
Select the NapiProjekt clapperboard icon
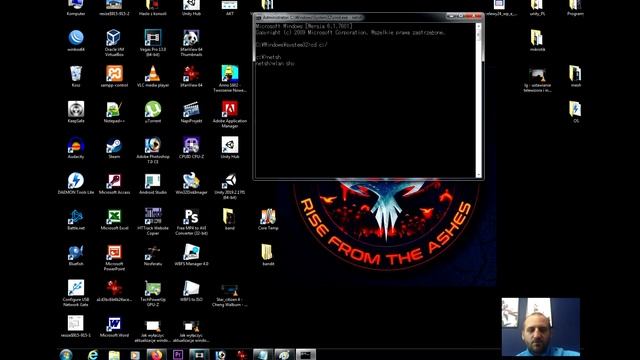pyautogui.click(x=191, y=112)
